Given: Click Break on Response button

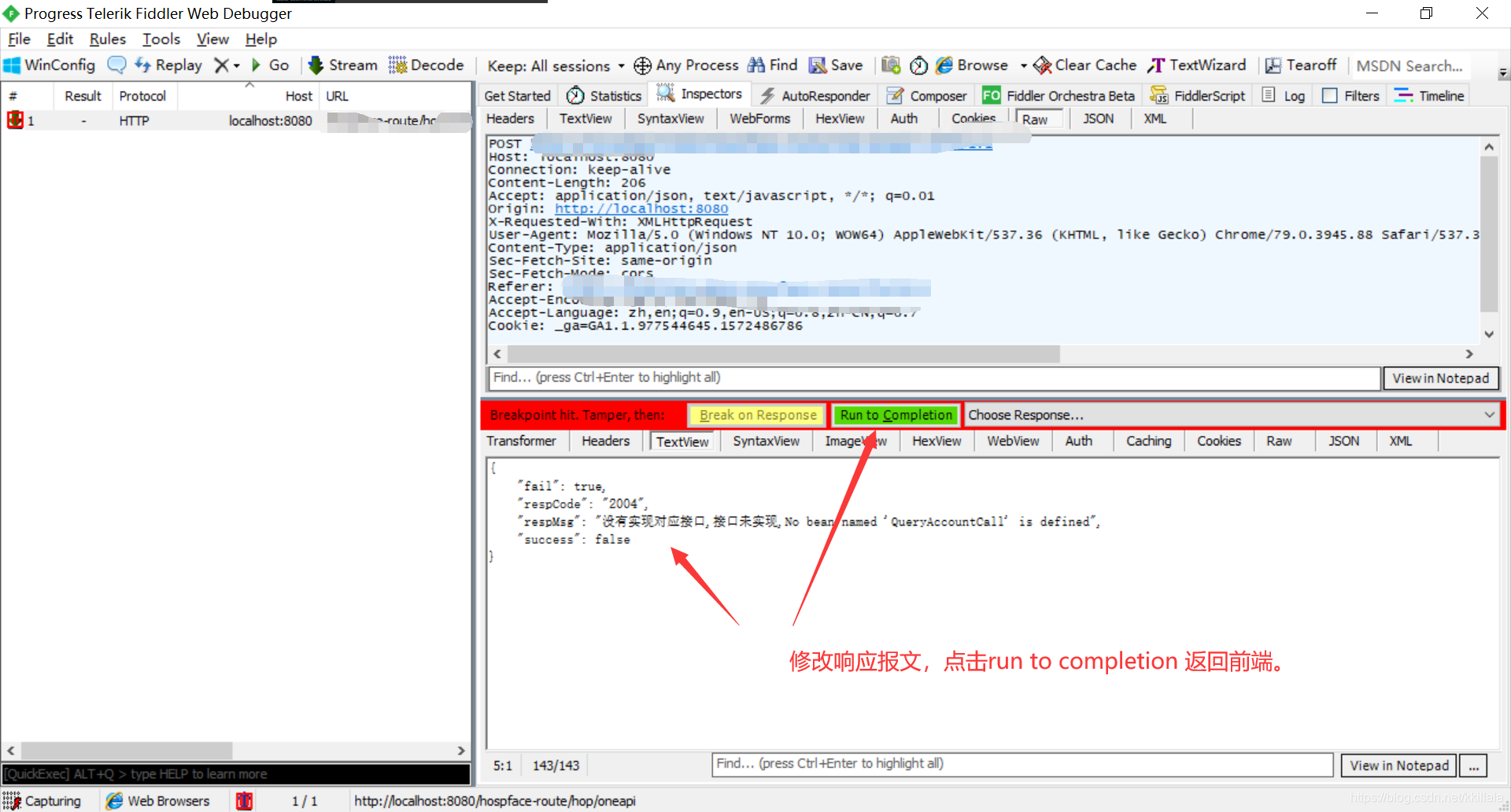Looking at the screenshot, I should (757, 415).
